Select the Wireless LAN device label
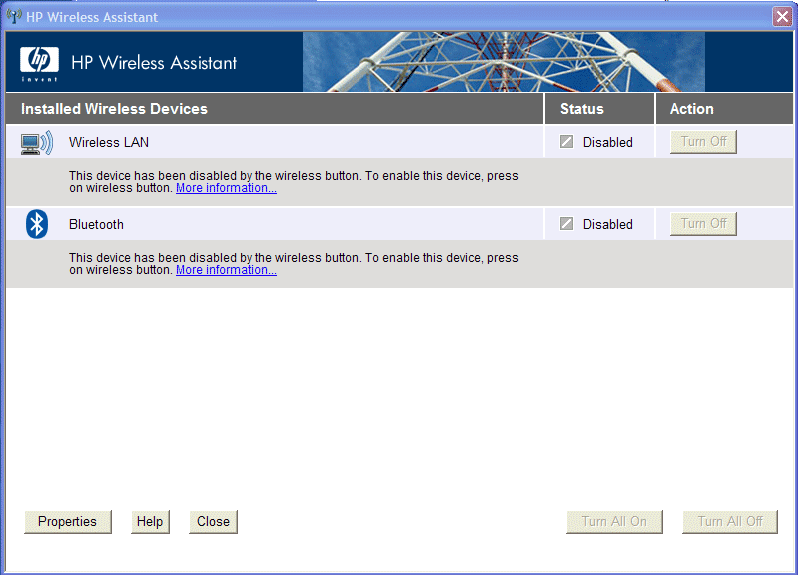 point(109,142)
